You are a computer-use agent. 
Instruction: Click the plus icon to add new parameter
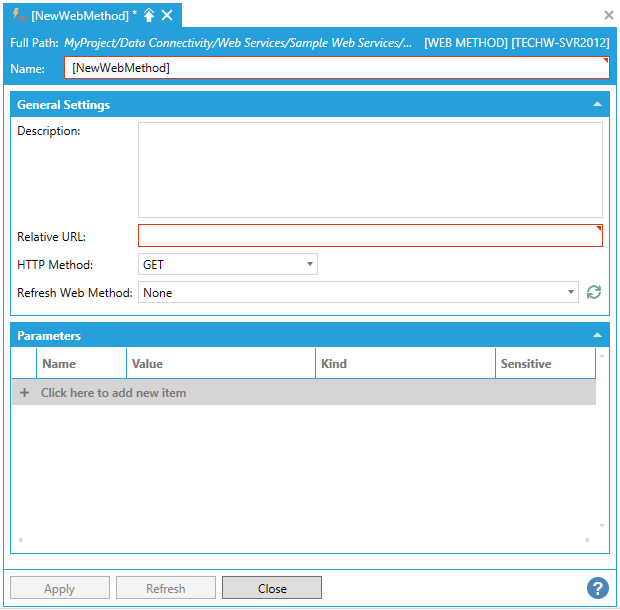point(24,393)
